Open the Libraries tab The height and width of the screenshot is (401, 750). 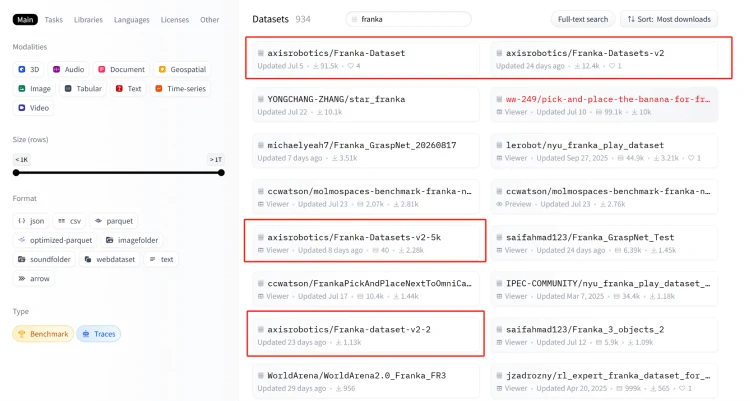88,20
